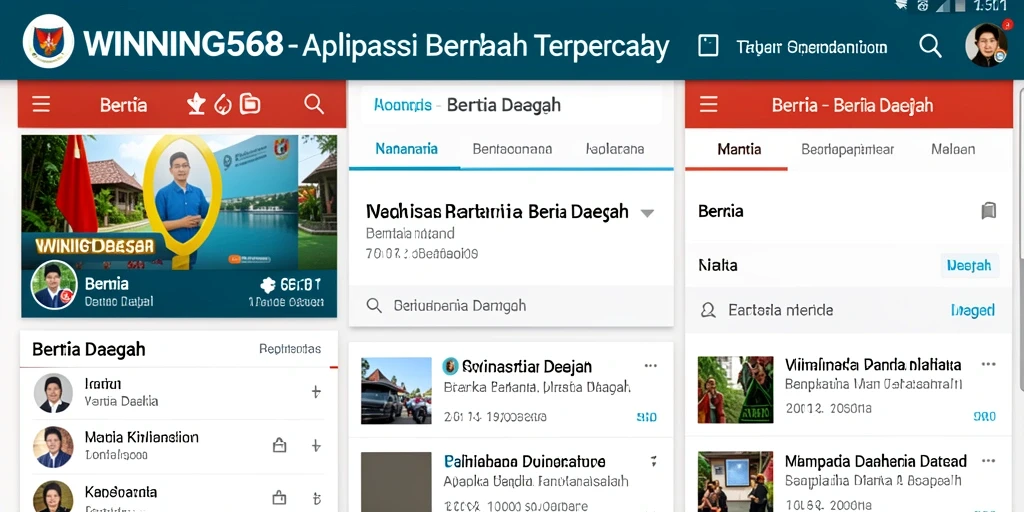This screenshot has width=1024, height=512.
Task: Open the Palhiabana Duinerature thumbnail
Action: click(x=396, y=482)
